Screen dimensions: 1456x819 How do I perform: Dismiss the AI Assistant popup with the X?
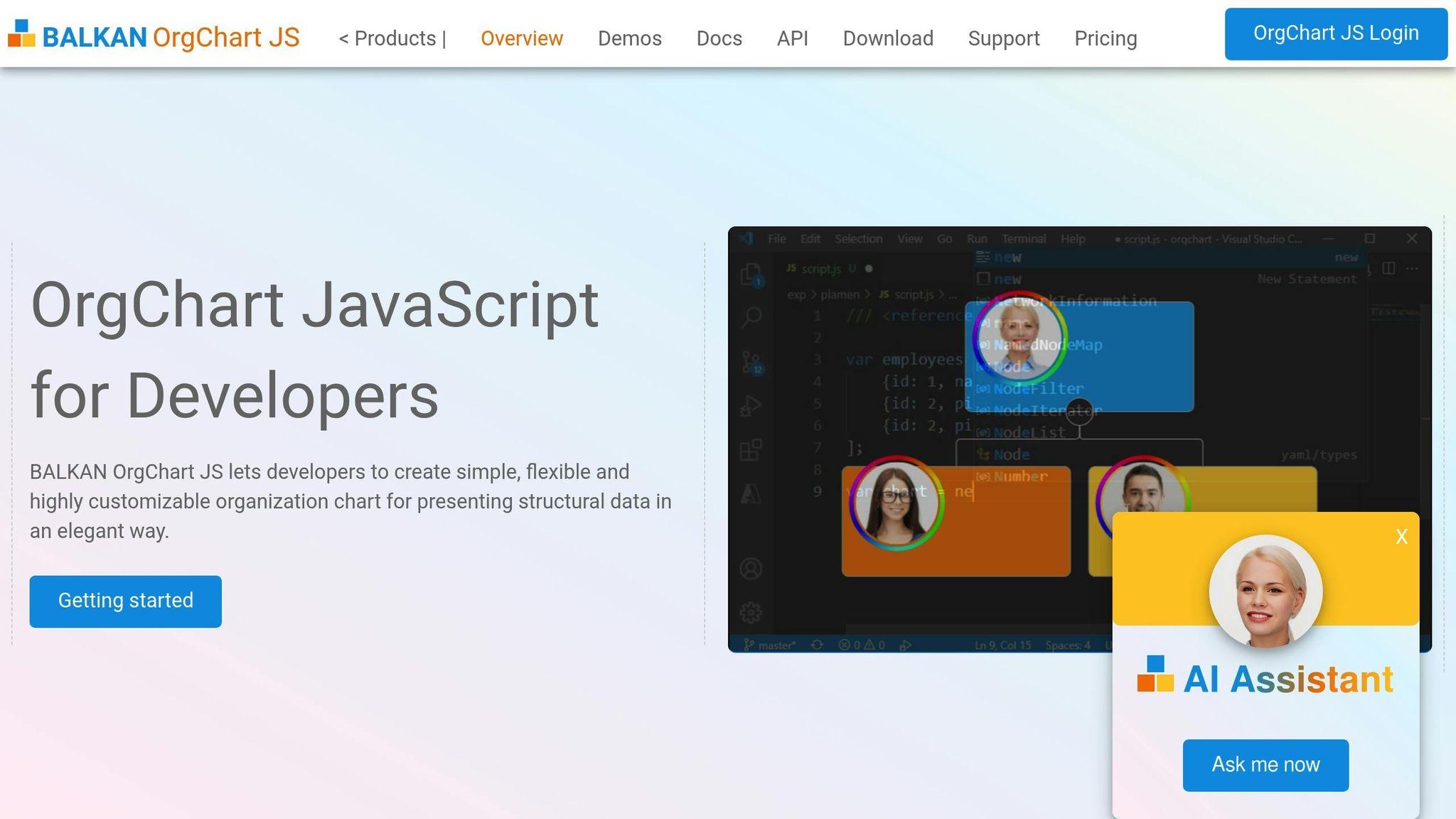pyautogui.click(x=1401, y=537)
